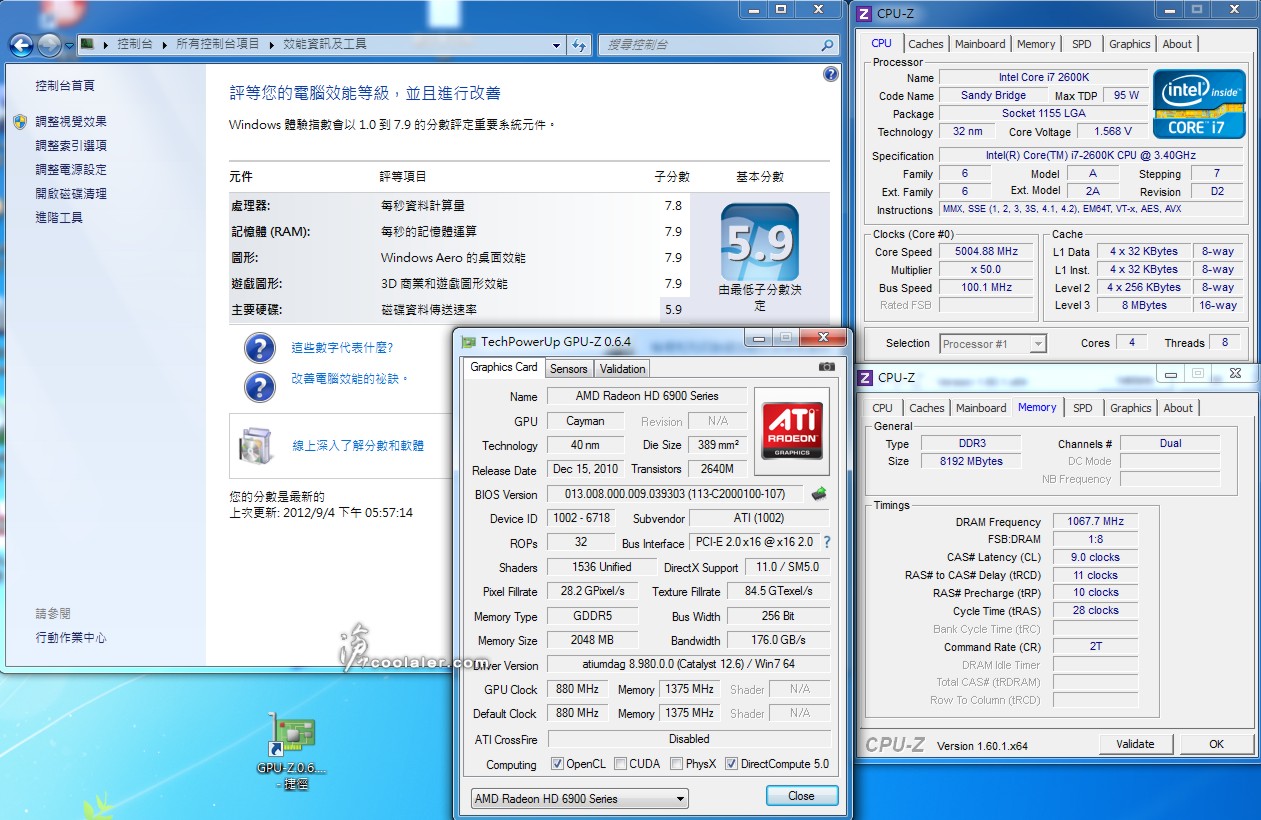Open the recent pages dropdown beside nav arrows

pyautogui.click(x=68, y=45)
